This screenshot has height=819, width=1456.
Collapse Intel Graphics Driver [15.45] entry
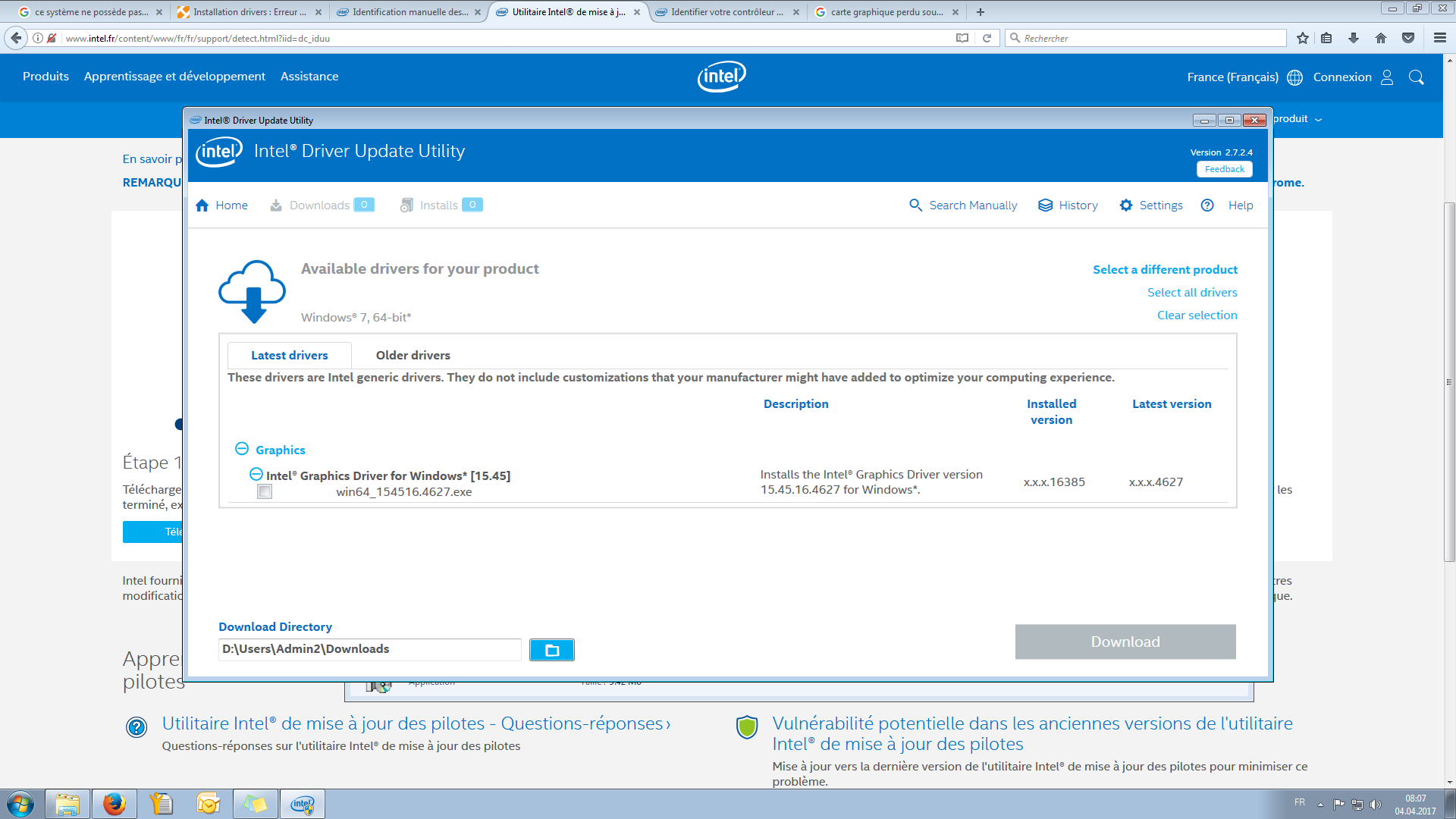point(256,475)
